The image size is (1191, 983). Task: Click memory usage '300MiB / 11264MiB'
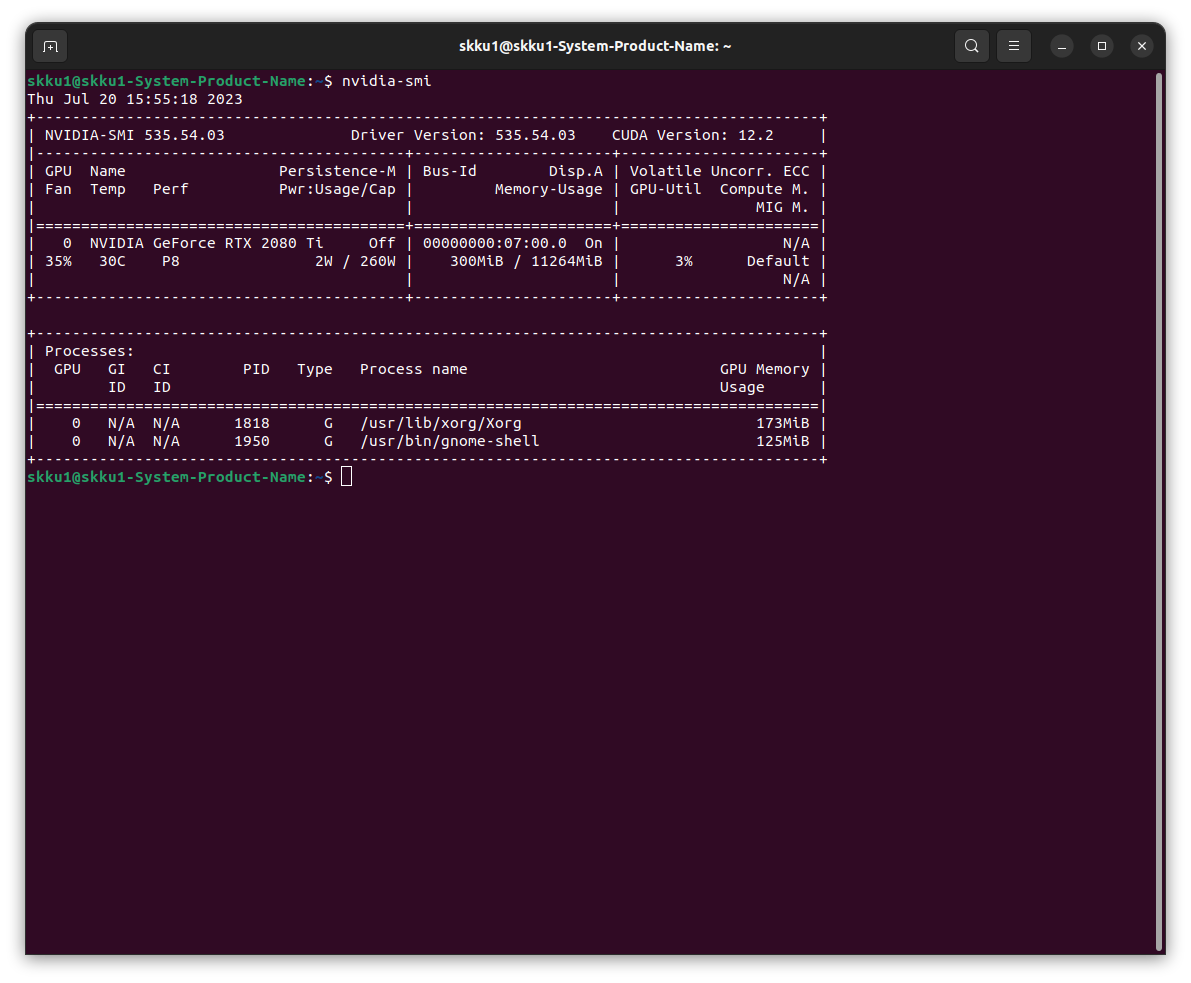coord(526,261)
